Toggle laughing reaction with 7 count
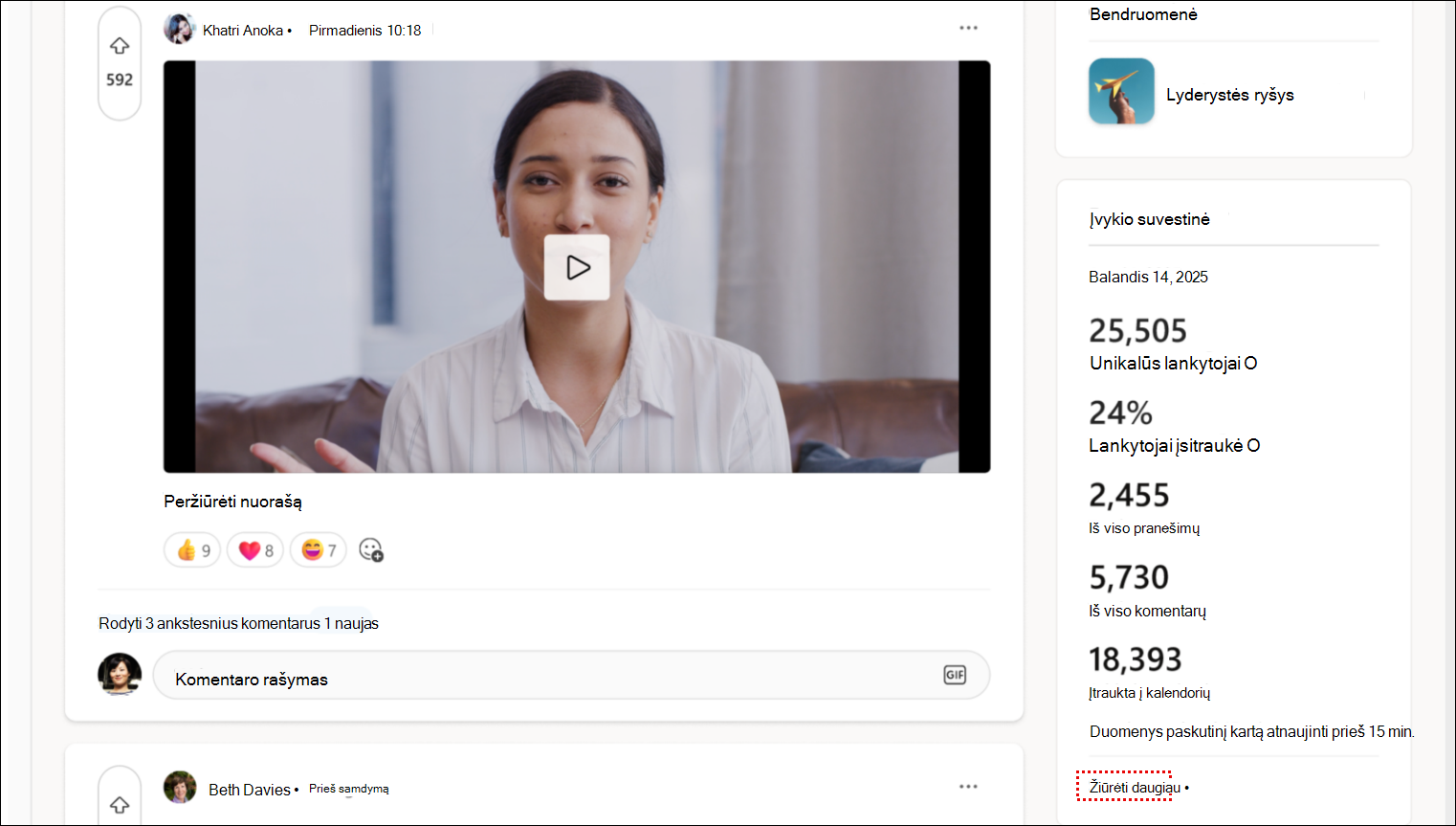The height and width of the screenshot is (826, 1456). pyautogui.click(x=319, y=550)
